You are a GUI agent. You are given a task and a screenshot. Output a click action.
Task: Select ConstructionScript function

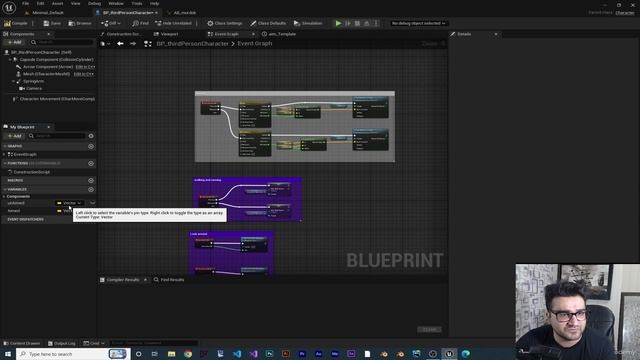point(31,172)
